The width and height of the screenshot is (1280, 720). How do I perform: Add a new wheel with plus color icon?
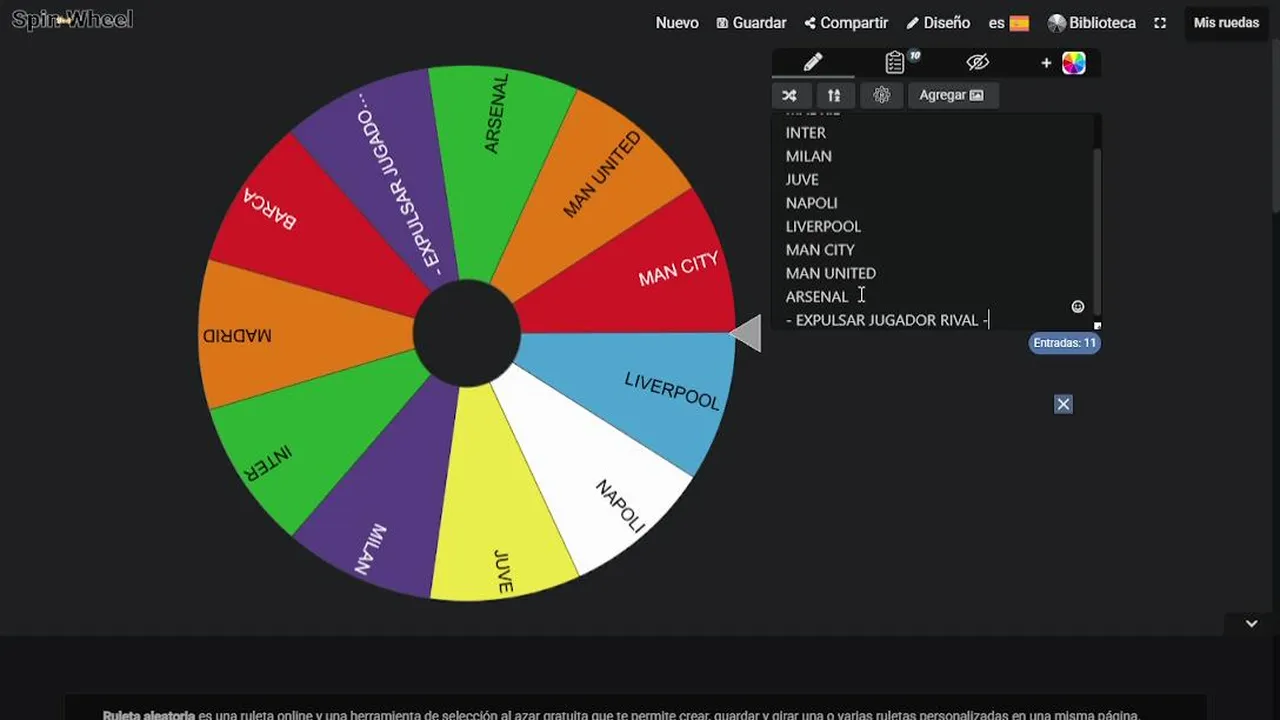pos(1062,62)
